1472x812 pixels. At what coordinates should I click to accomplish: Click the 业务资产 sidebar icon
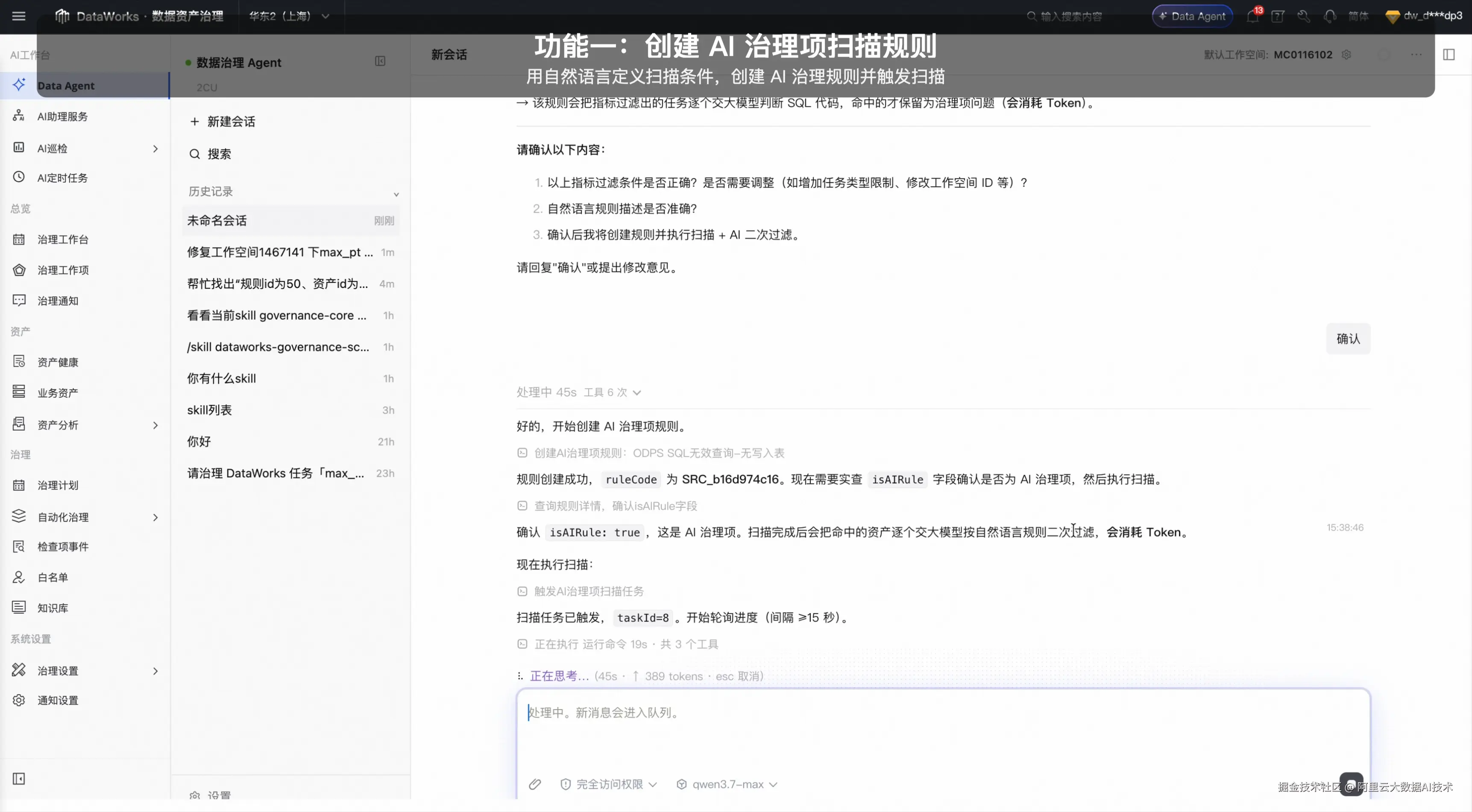[x=19, y=392]
